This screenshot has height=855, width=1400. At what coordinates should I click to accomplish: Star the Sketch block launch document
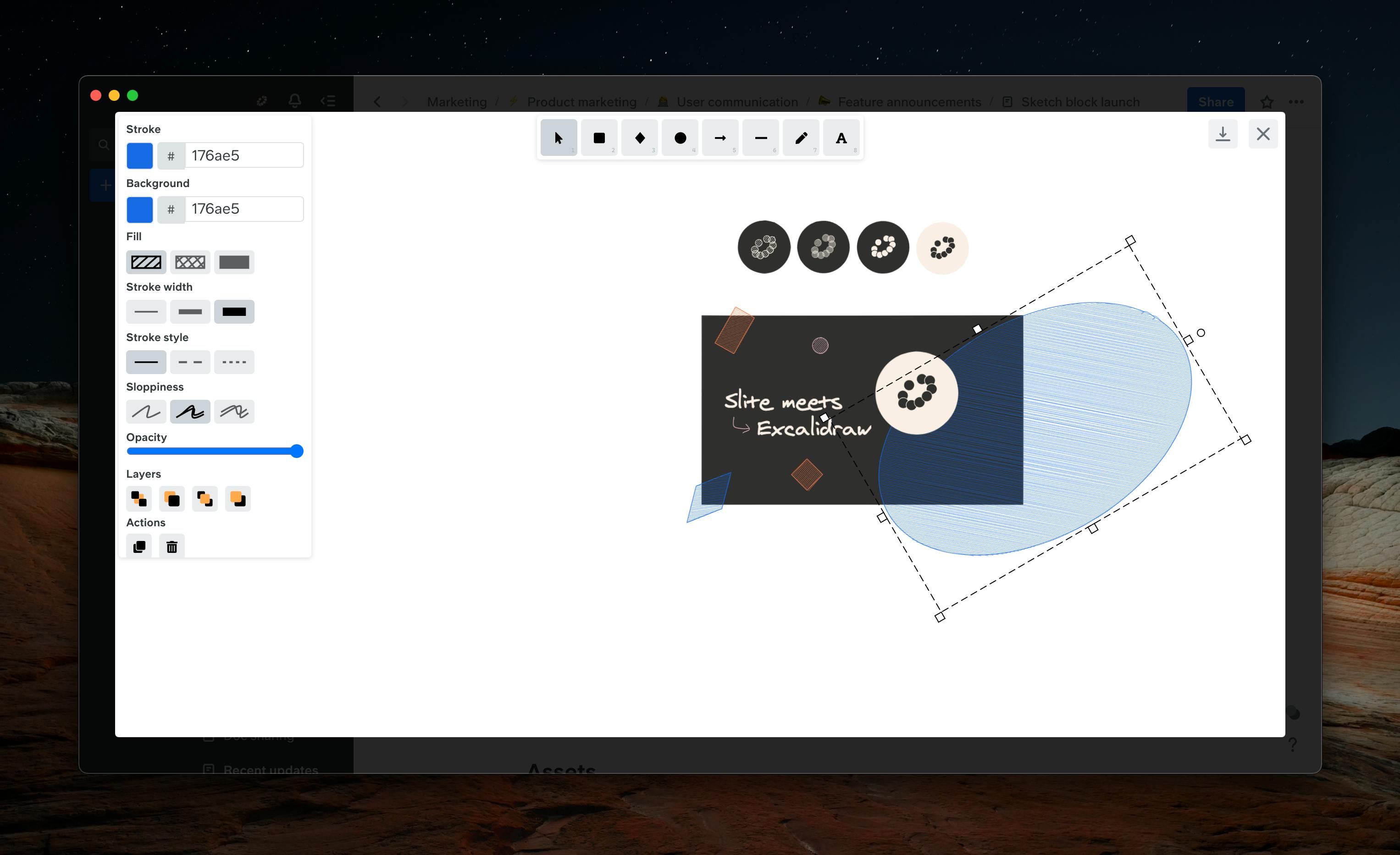(x=1267, y=102)
